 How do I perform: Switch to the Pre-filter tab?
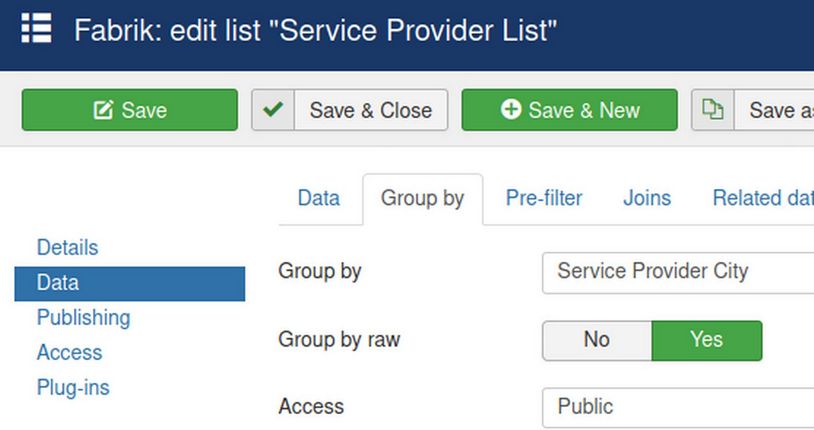point(543,198)
